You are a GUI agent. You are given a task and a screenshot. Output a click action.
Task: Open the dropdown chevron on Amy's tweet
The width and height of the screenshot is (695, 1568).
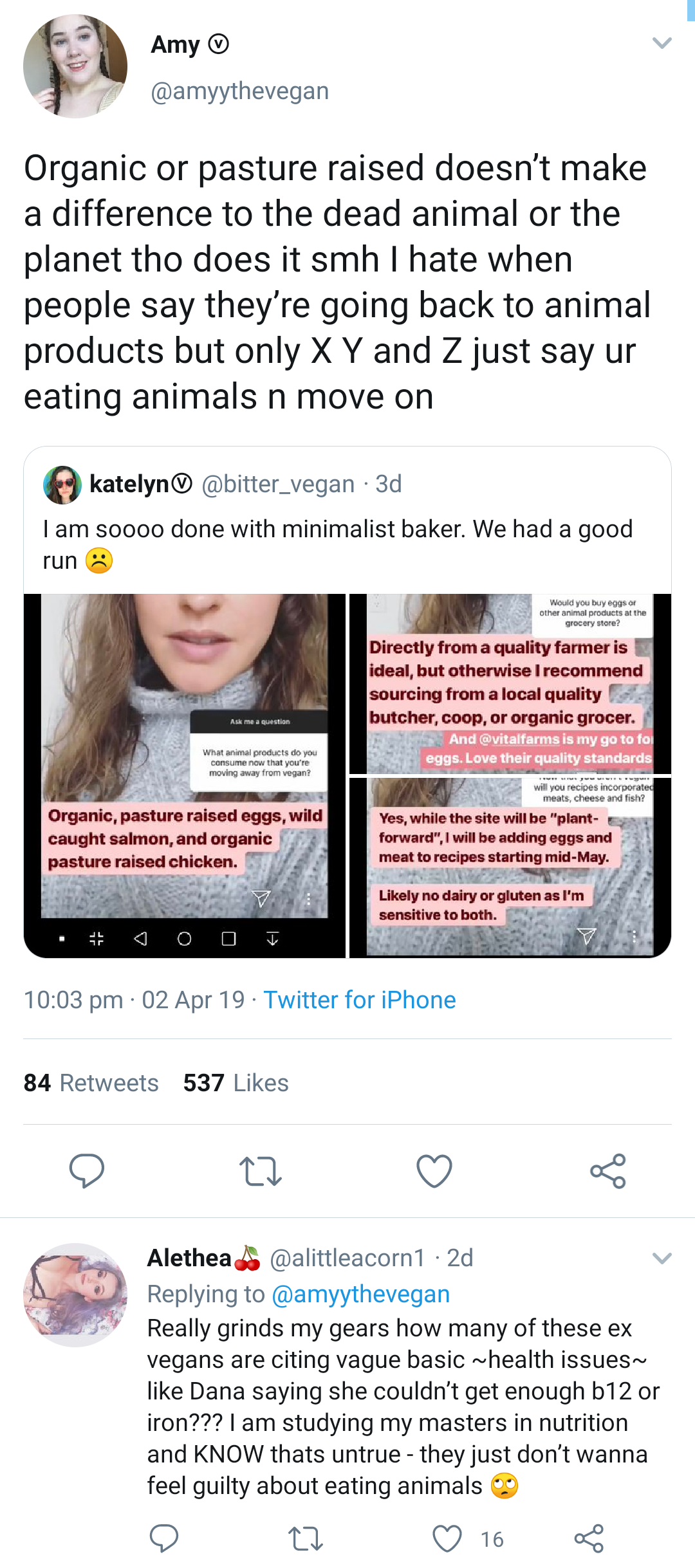(x=662, y=43)
